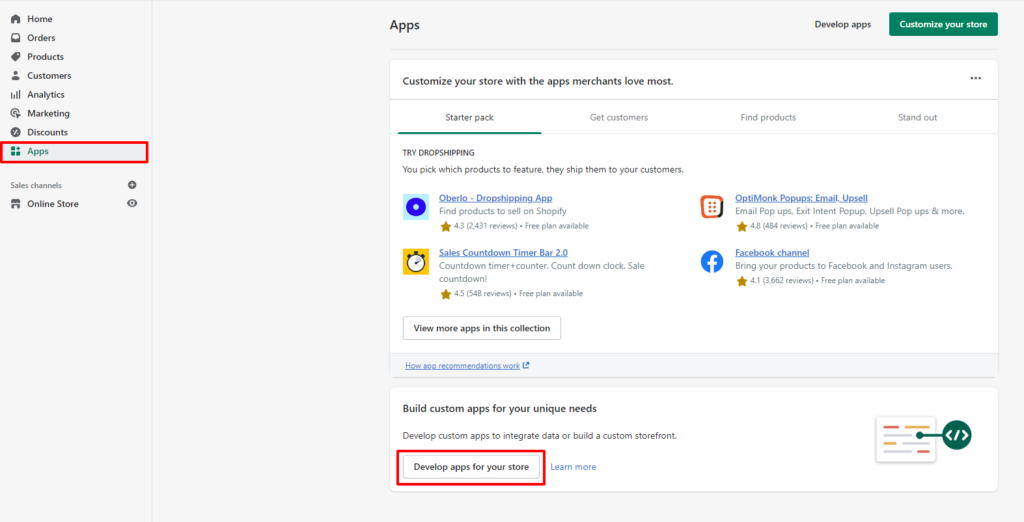Click the Oberlo app icon
Image resolution: width=1024 pixels, height=522 pixels.
[416, 207]
